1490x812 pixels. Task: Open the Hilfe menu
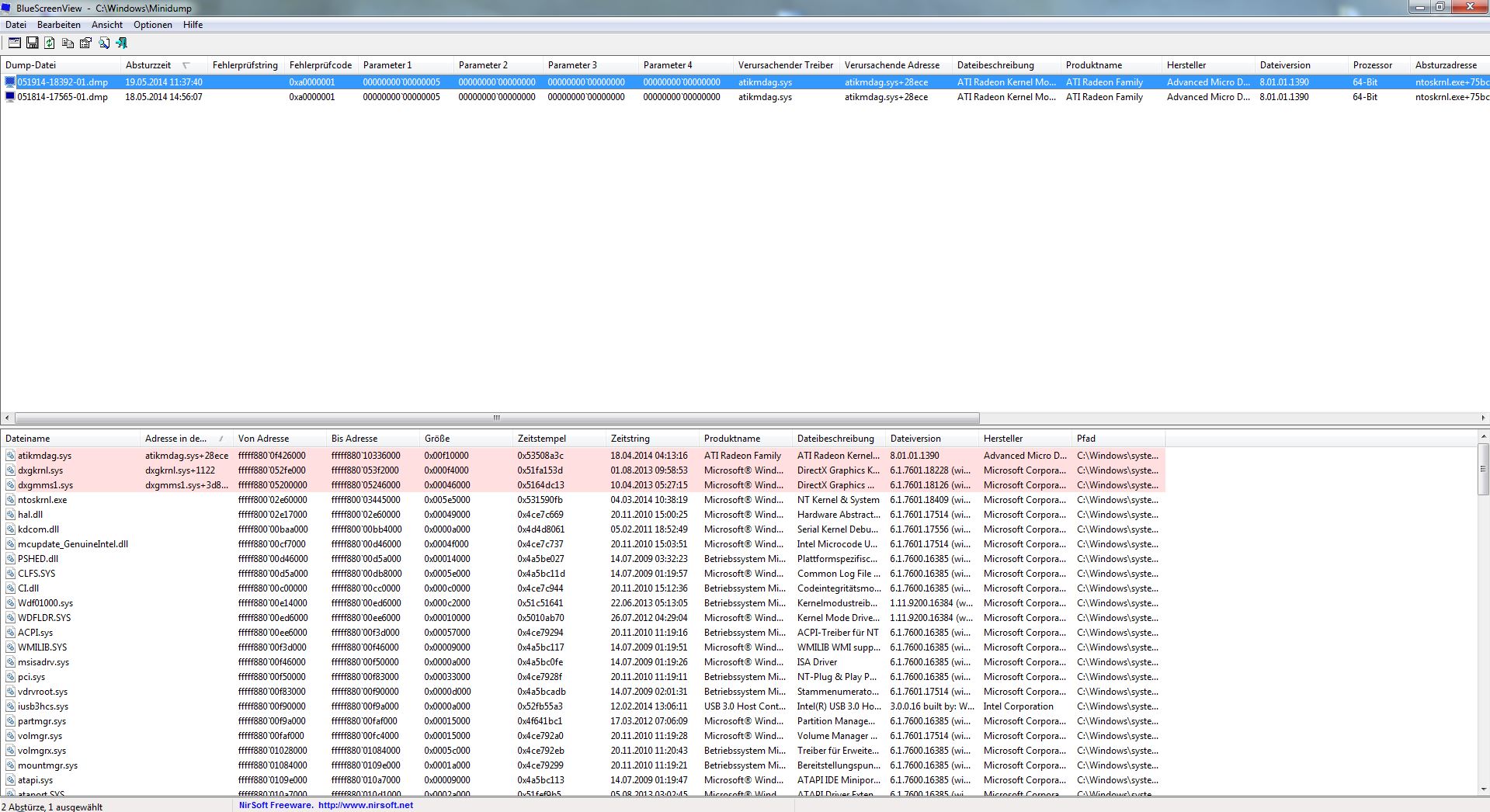point(193,25)
